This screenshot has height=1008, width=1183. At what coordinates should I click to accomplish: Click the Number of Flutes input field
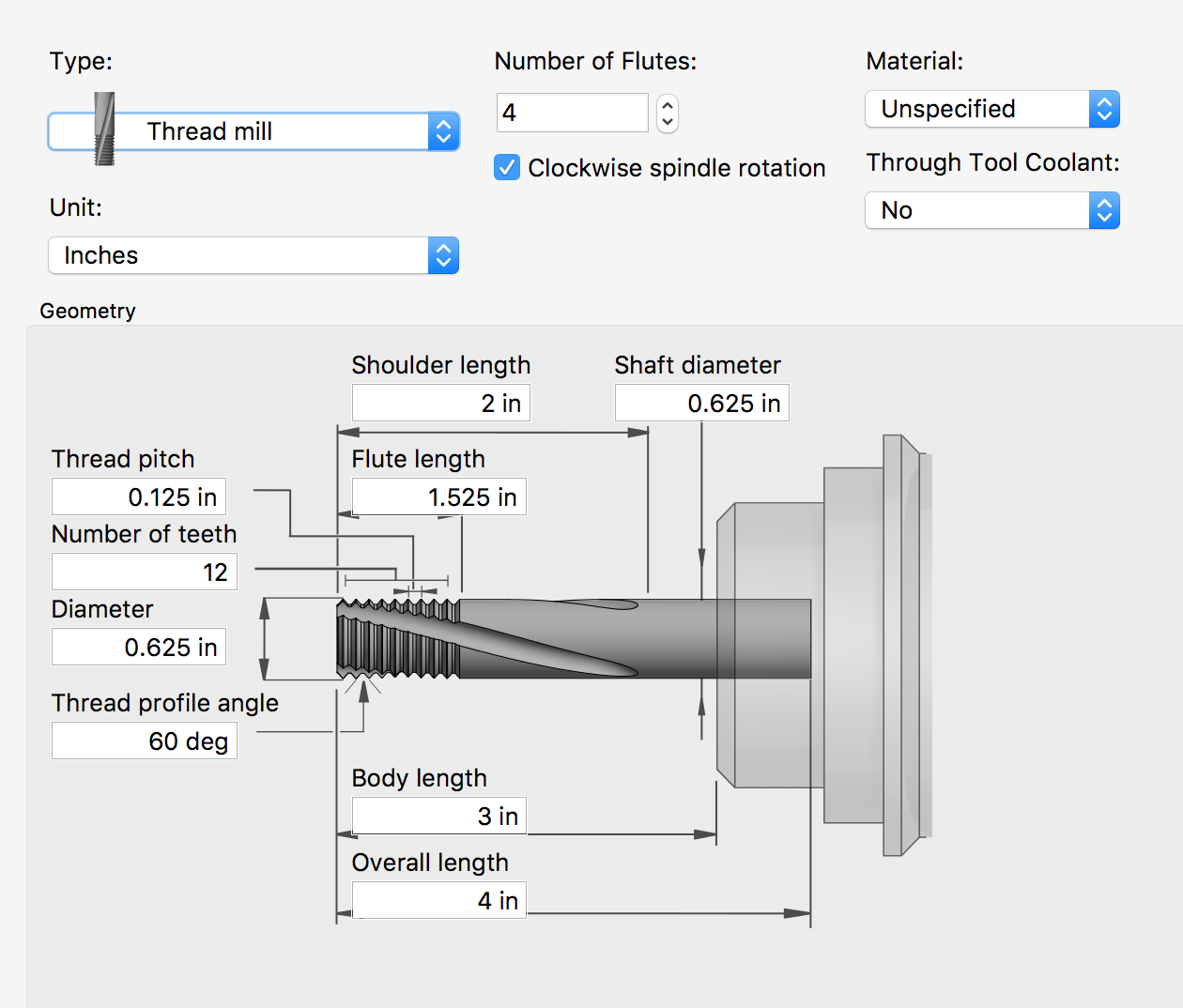coord(572,113)
